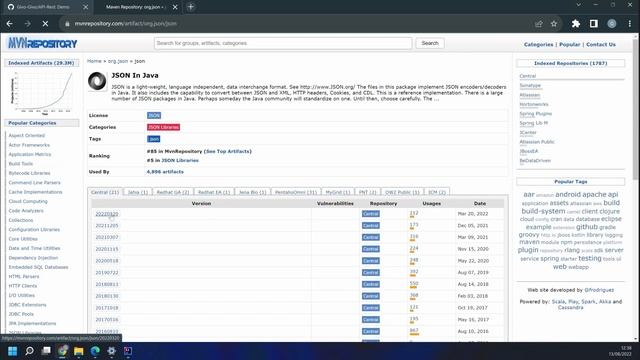Open IntelliJ IDEA from the taskbar

coord(128,351)
